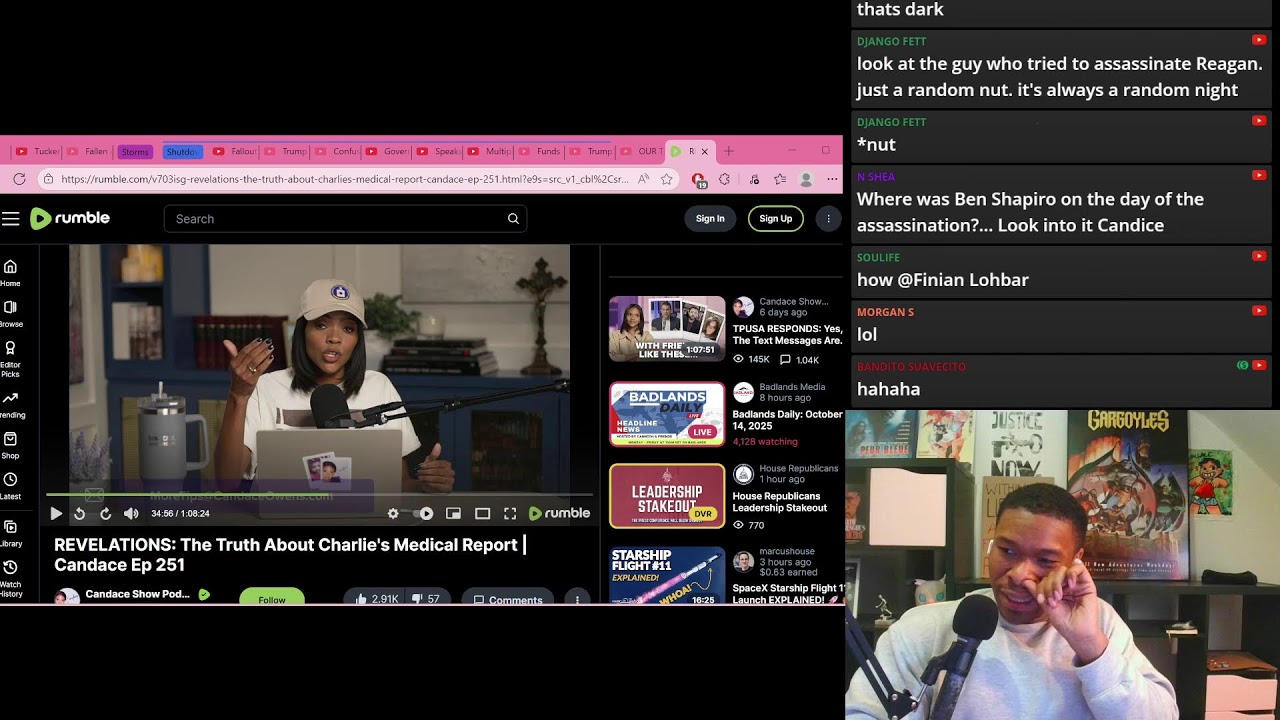Image resolution: width=1280 pixels, height=720 pixels.
Task: Open the TPUSA RESPONDS video thumbnail
Action: 667,329
